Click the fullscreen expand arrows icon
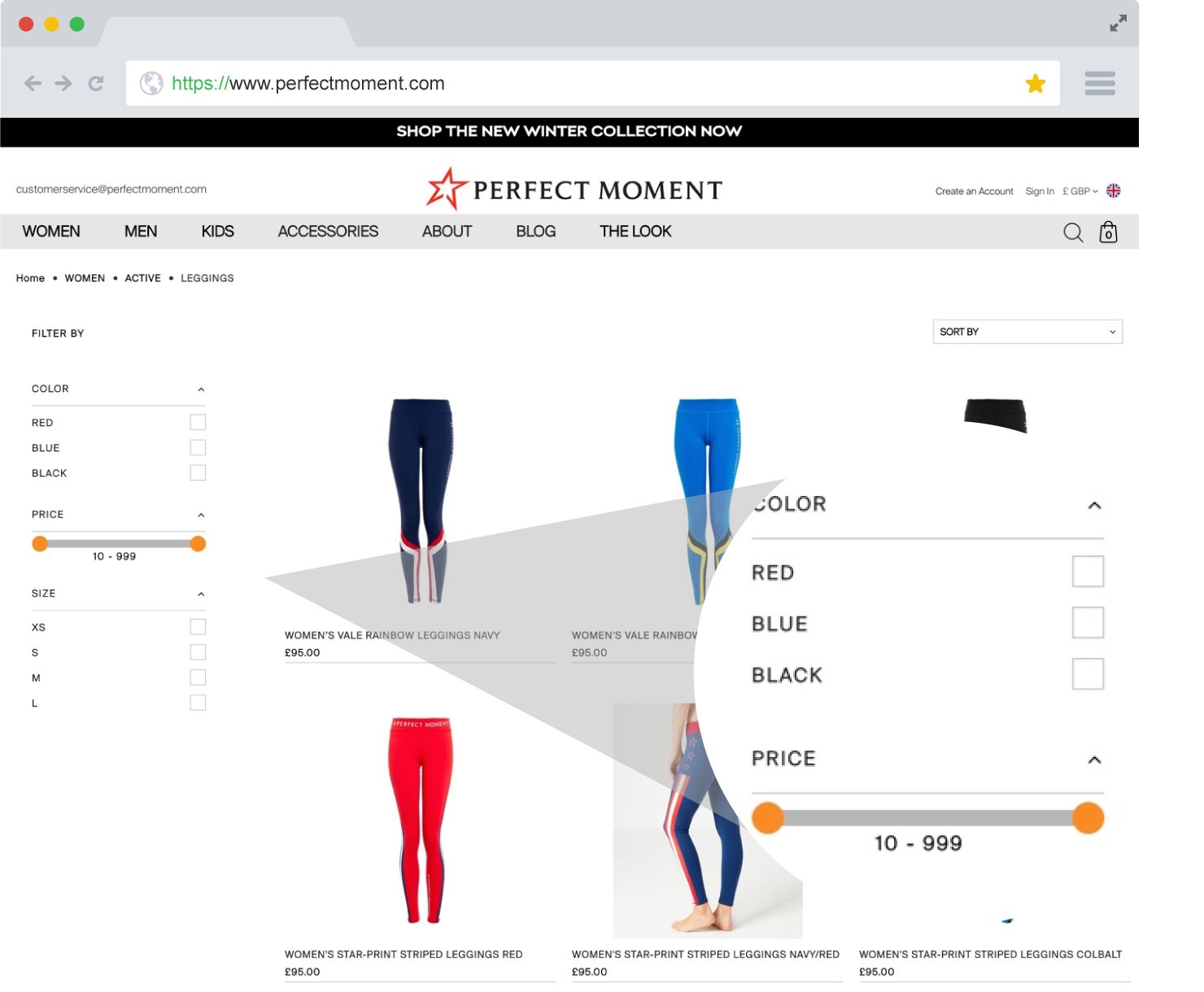Screen dimensions: 1204x992 (1119, 24)
